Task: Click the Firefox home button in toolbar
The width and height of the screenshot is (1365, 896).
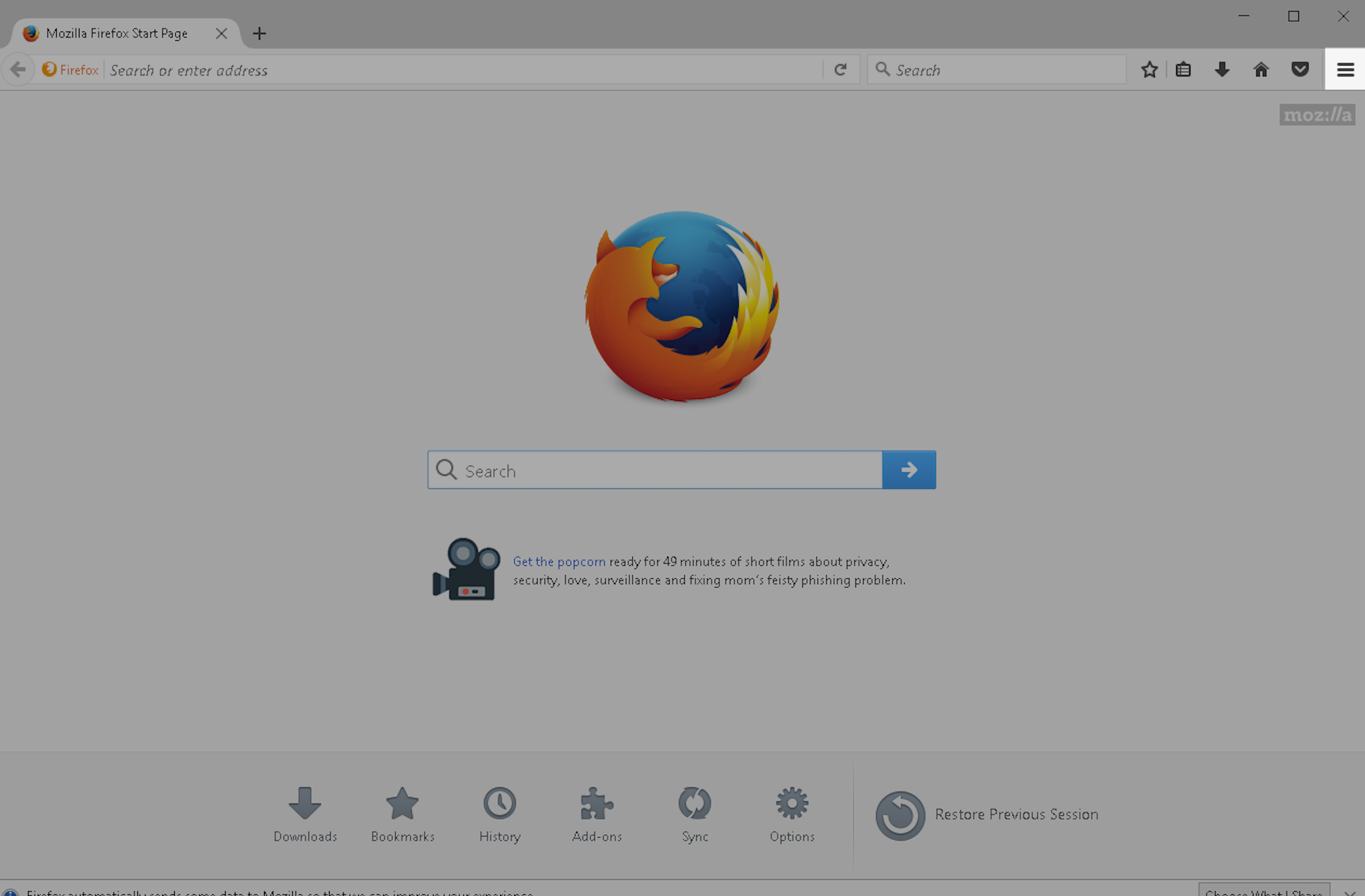Action: coord(1261,69)
